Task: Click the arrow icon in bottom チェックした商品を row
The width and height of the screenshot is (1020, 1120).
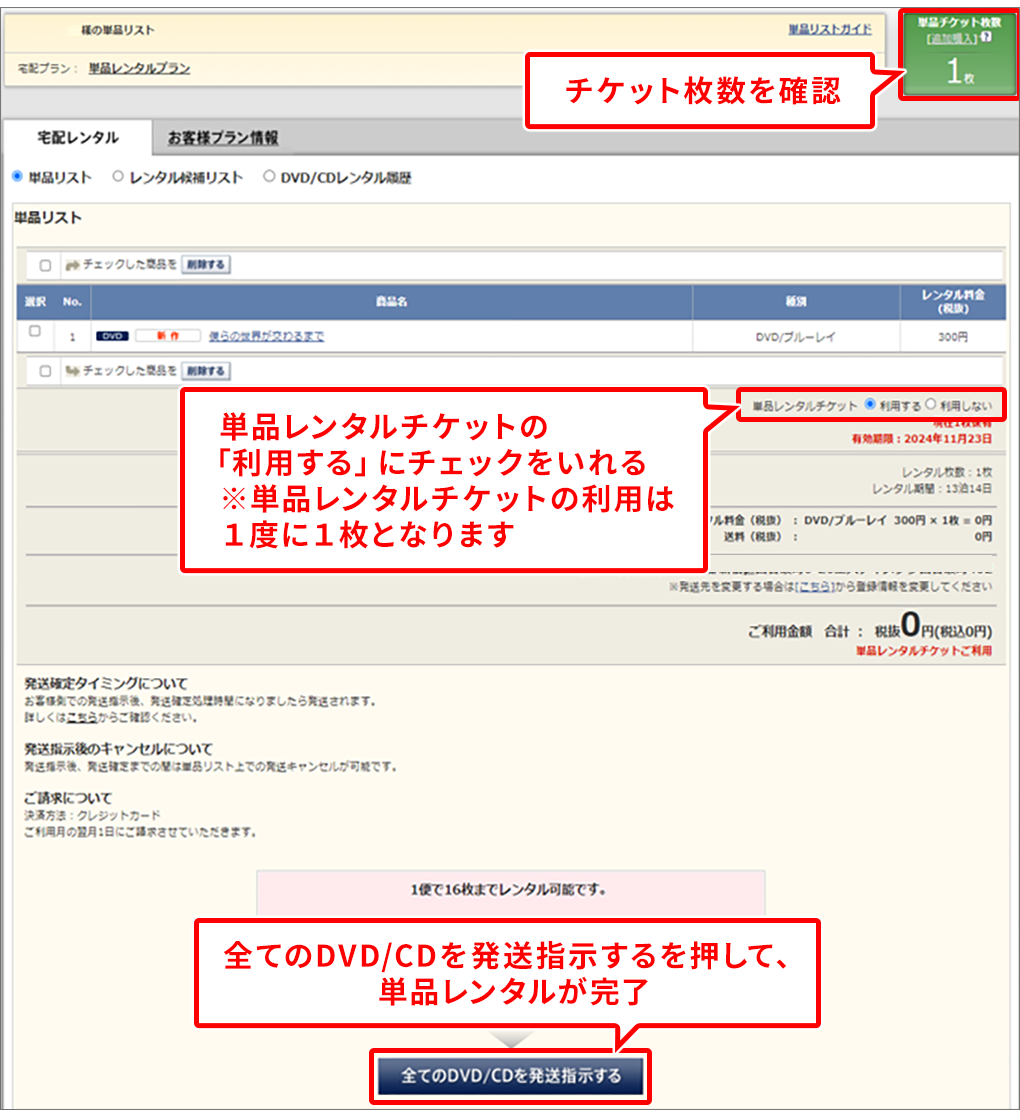Action: click(x=71, y=371)
